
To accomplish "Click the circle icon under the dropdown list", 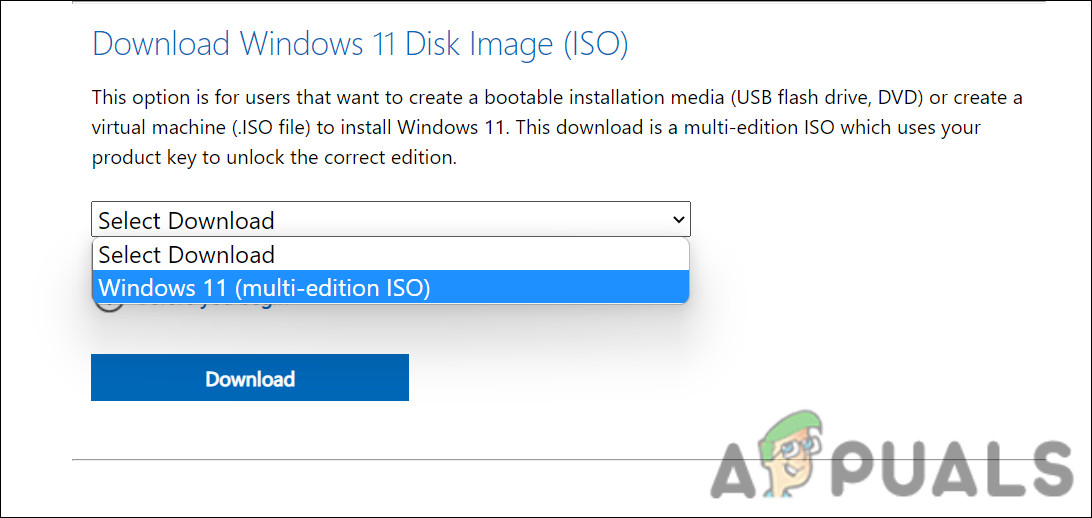I will (x=108, y=304).
